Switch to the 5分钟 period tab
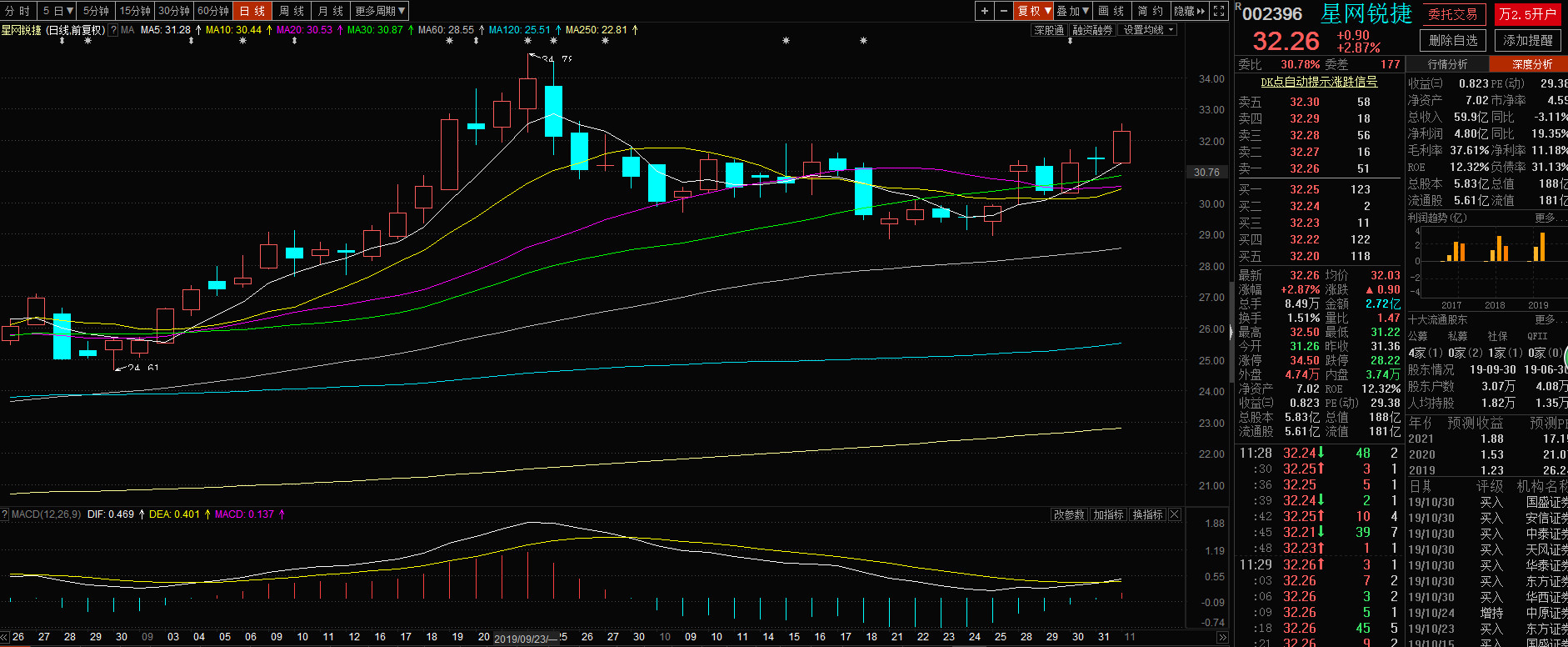1568x647 pixels. coord(97,11)
